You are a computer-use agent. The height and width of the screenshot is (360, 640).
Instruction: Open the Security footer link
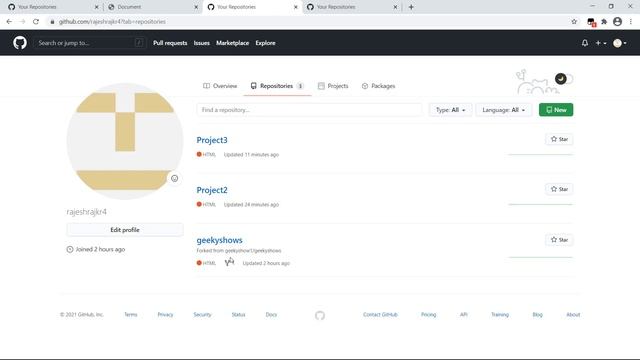[202, 314]
